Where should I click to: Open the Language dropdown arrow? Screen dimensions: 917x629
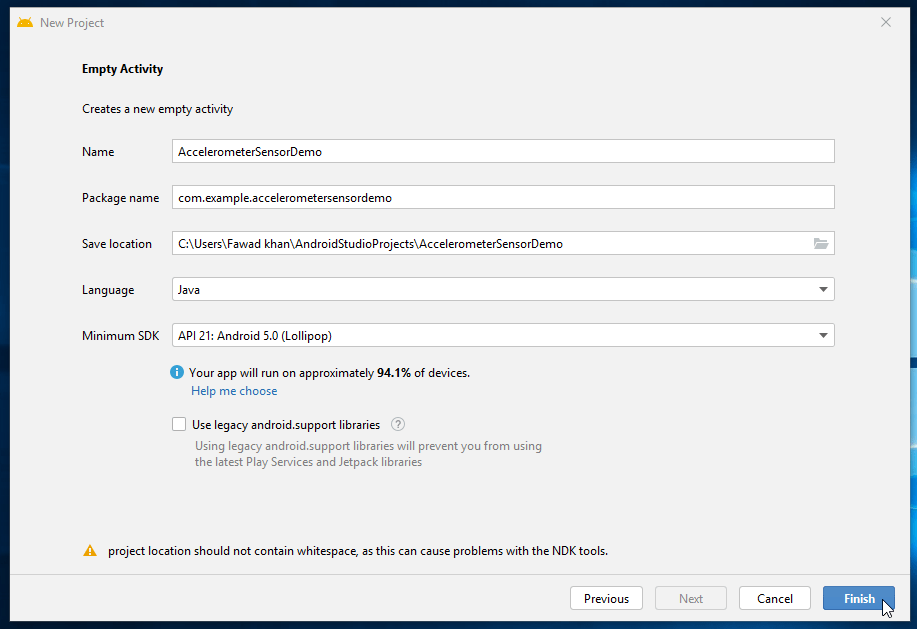(x=824, y=289)
